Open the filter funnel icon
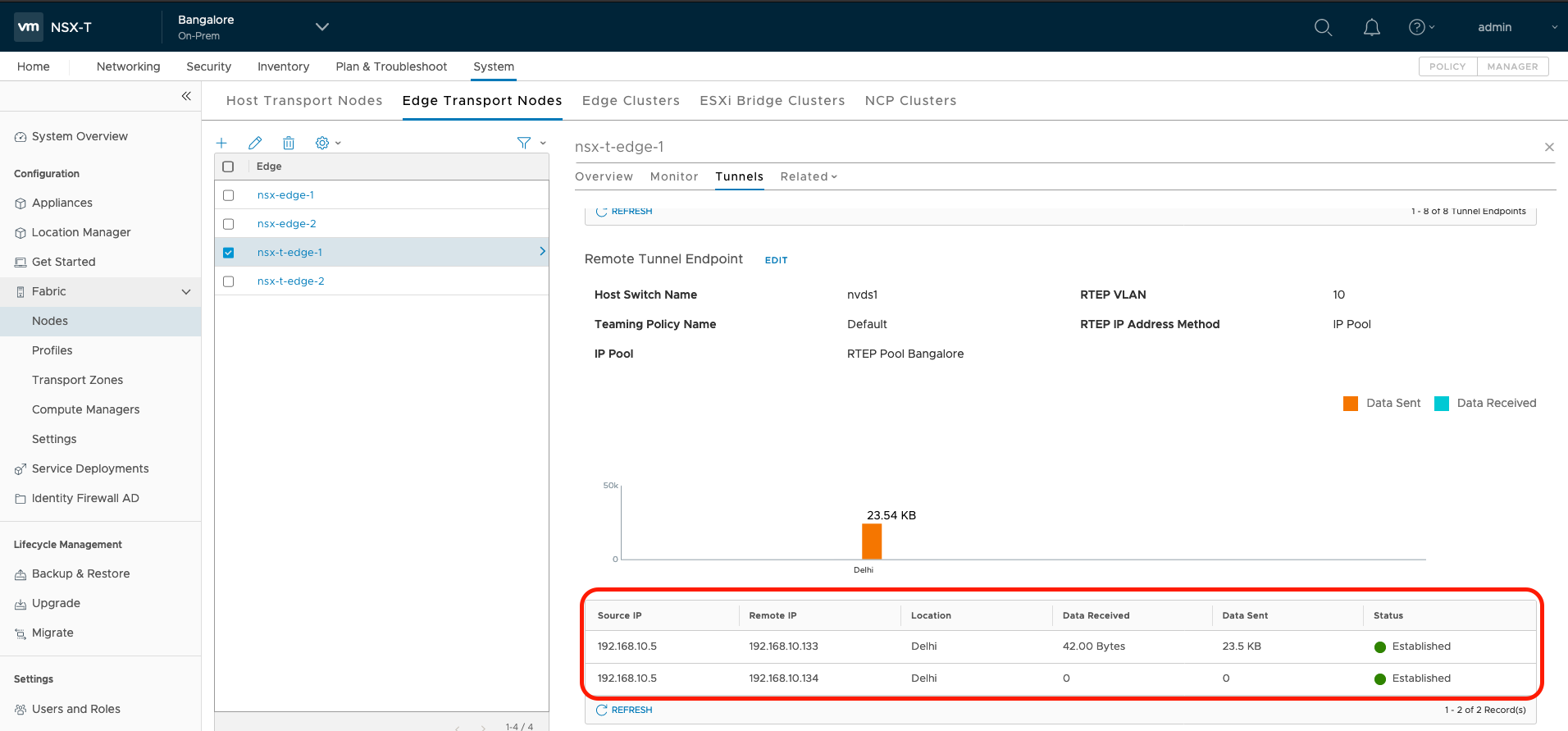Image resolution: width=1568 pixels, height=731 pixels. (524, 143)
